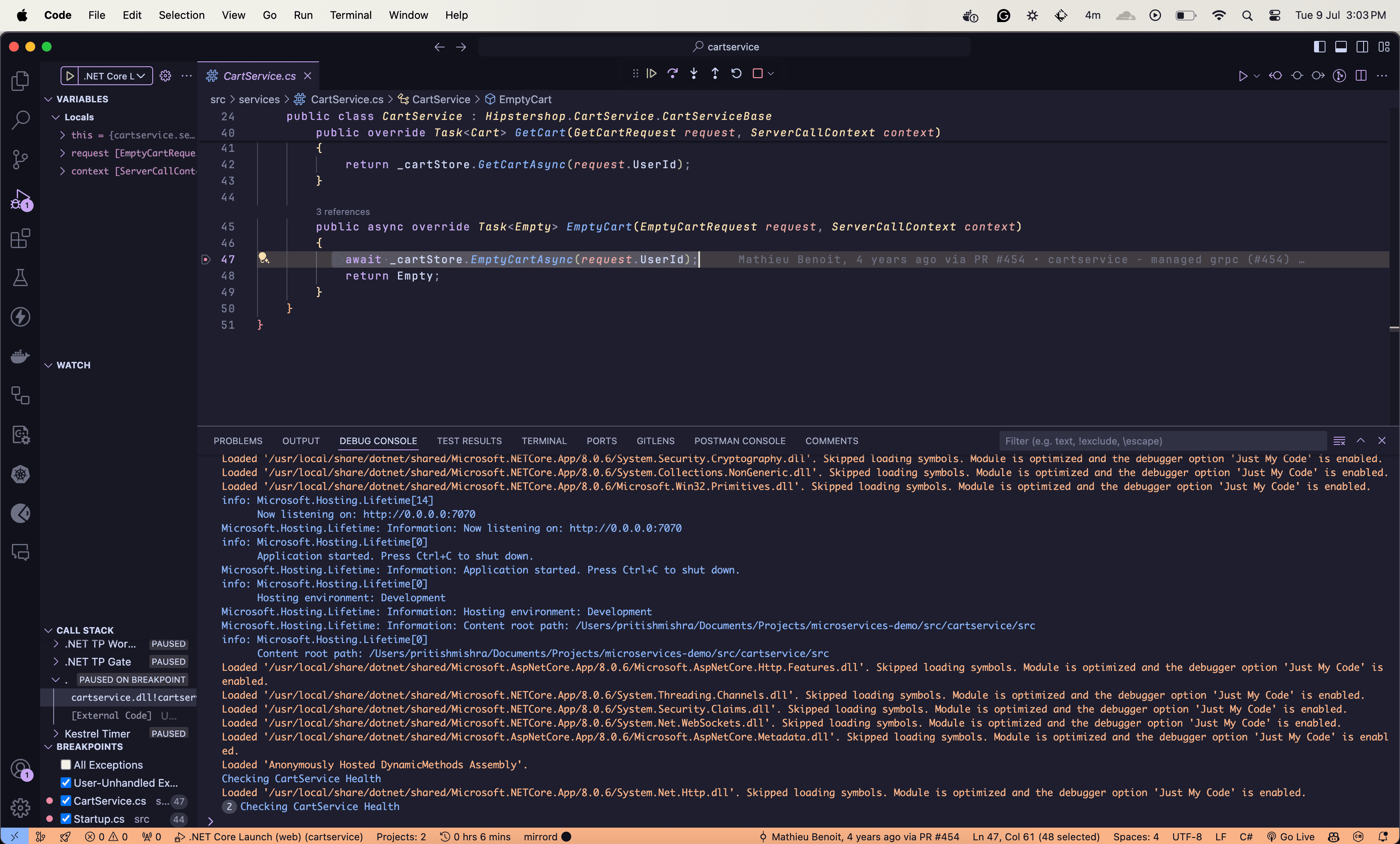This screenshot has width=1400, height=844.
Task: Show code actions lightbulb on line 47
Action: 264,258
